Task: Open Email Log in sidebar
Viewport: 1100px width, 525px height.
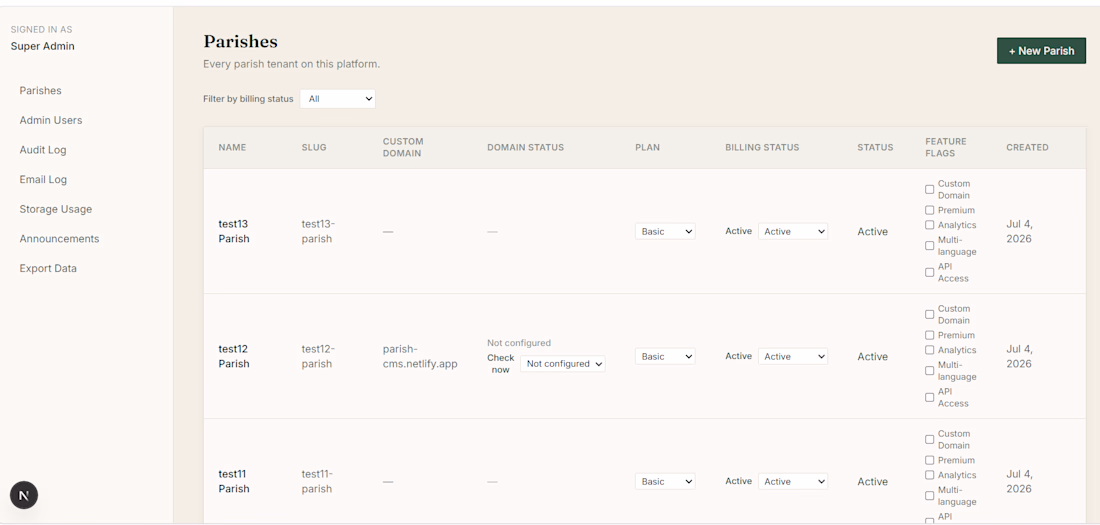Action: 43,180
